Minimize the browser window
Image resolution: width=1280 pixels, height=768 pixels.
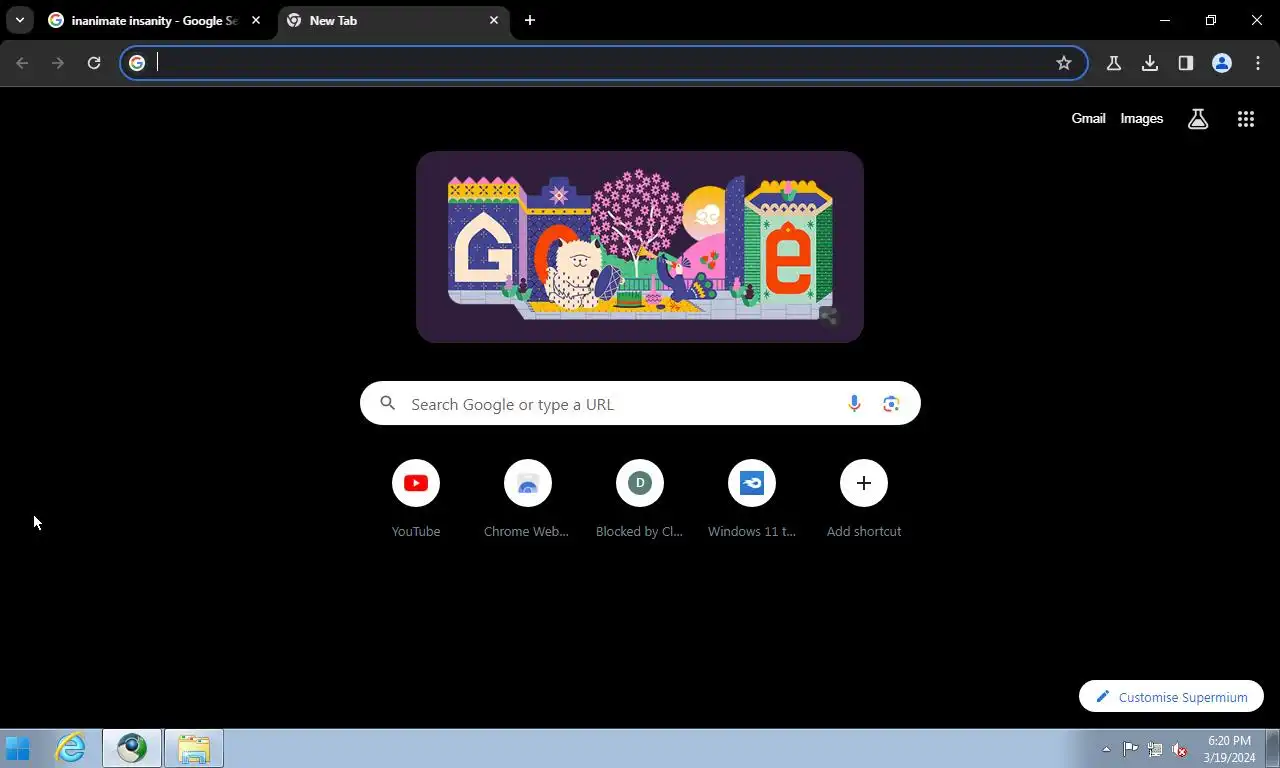1165,20
